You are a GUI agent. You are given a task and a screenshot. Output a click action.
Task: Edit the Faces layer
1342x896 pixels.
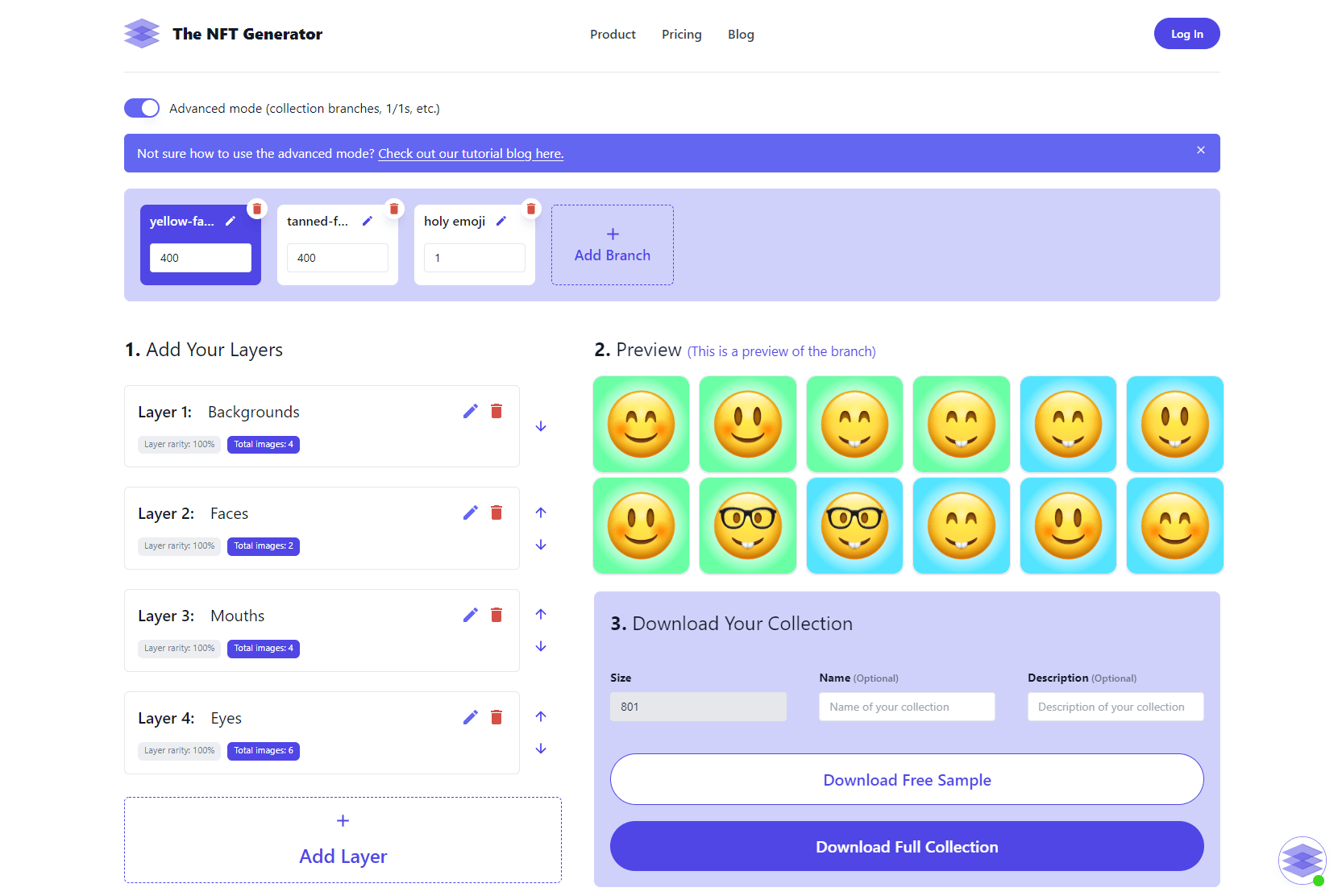tap(471, 512)
